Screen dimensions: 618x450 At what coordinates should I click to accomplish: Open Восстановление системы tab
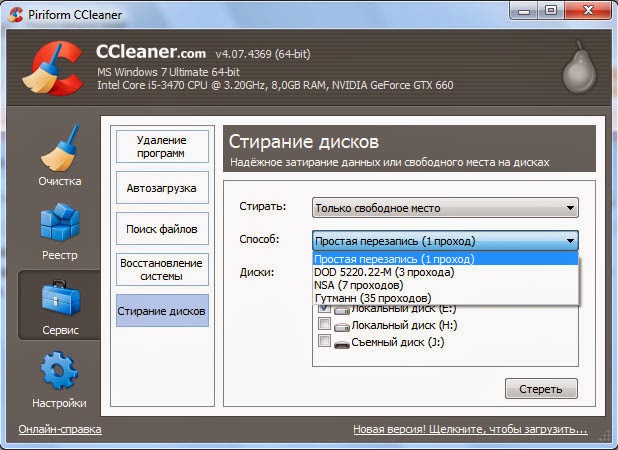coord(162,270)
